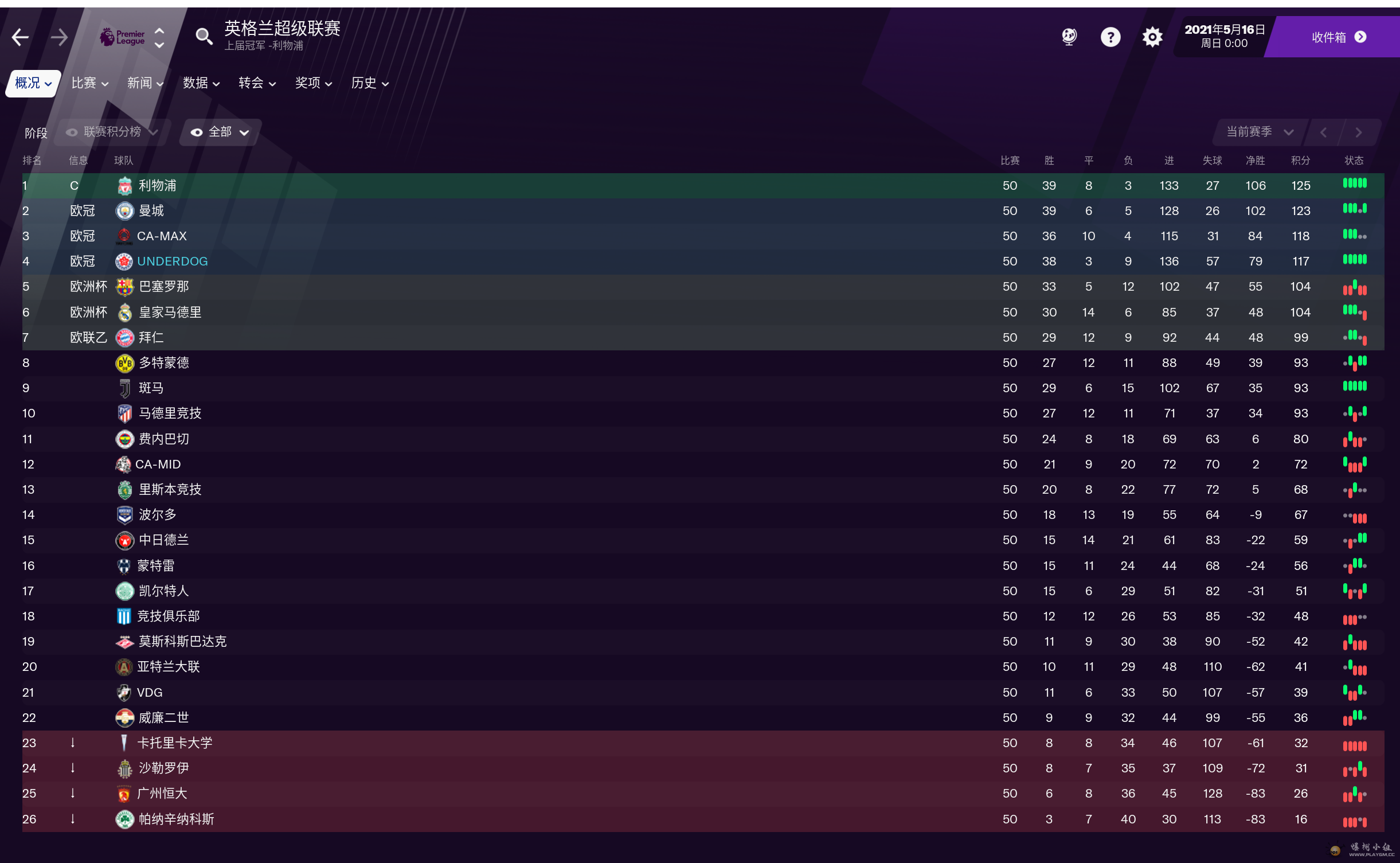The height and width of the screenshot is (863, 1400).
Task: Open the help question mark icon
Action: click(x=1110, y=37)
